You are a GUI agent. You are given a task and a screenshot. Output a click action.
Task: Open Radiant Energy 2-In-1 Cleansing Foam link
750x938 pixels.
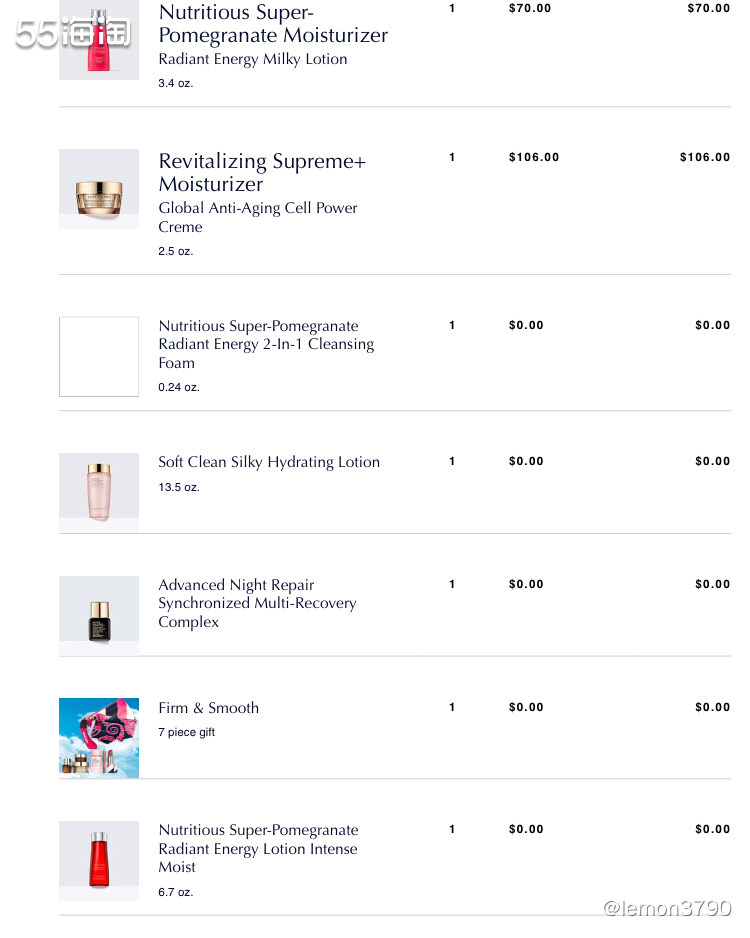[266, 344]
